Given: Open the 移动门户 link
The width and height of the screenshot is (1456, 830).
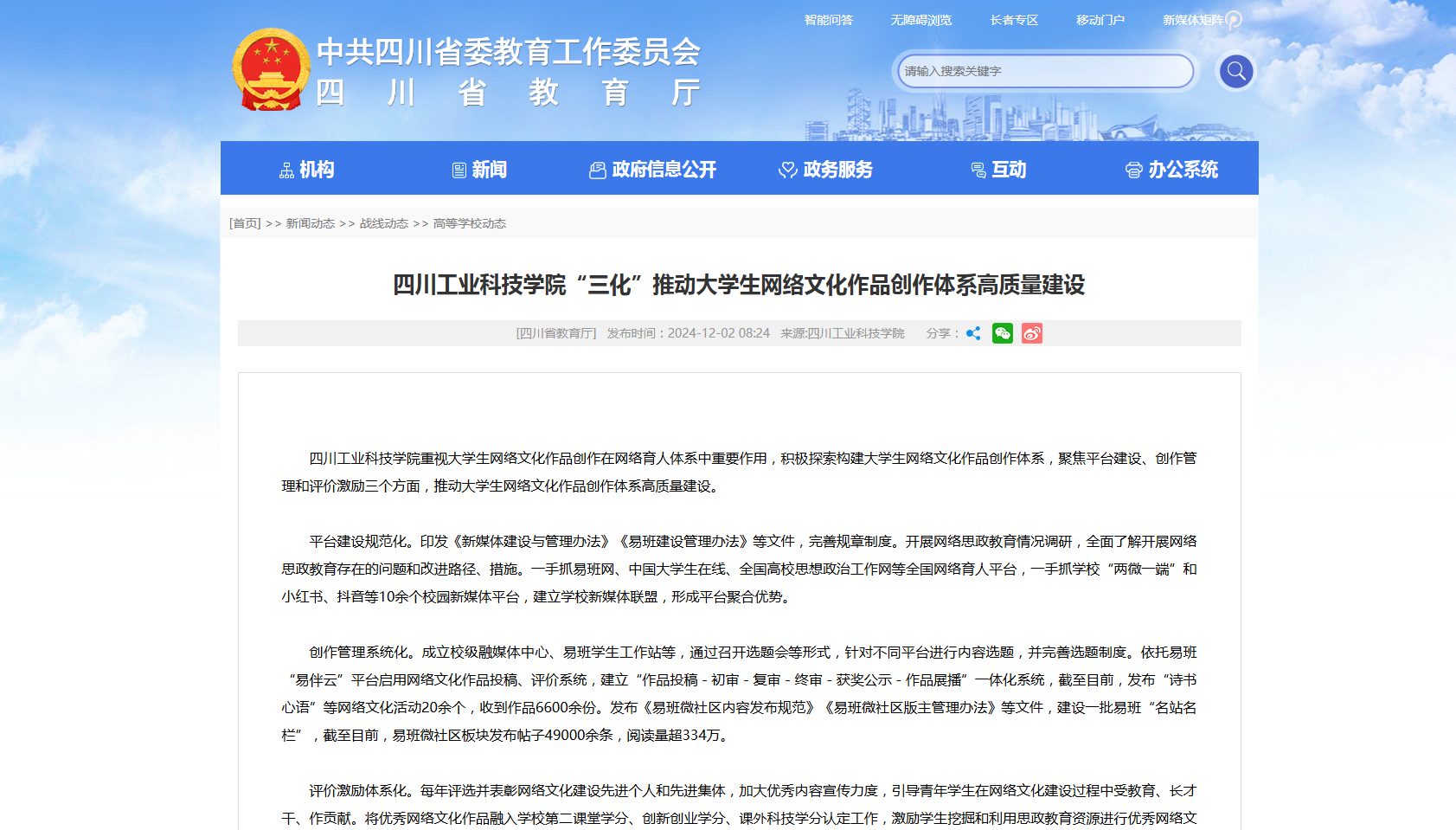Looking at the screenshot, I should tap(1100, 20).
